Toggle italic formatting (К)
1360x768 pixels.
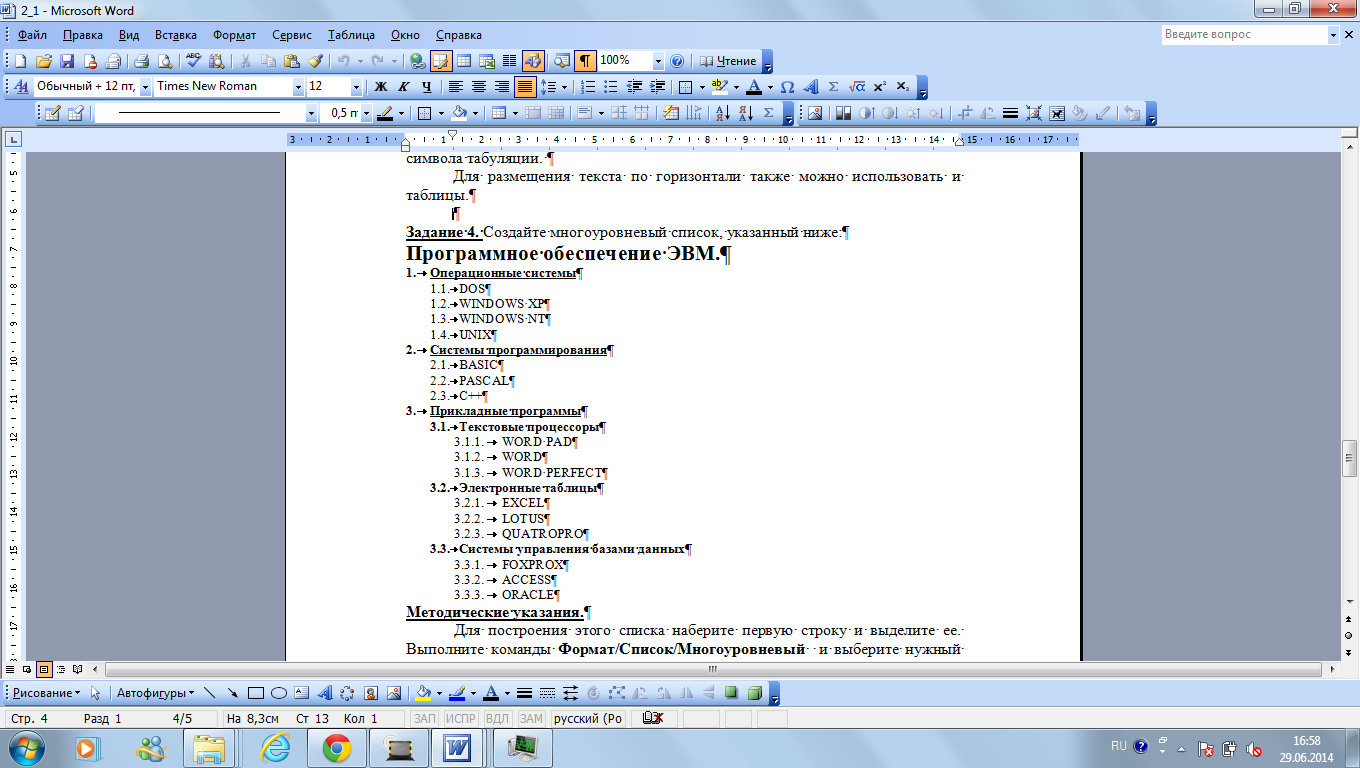click(404, 87)
